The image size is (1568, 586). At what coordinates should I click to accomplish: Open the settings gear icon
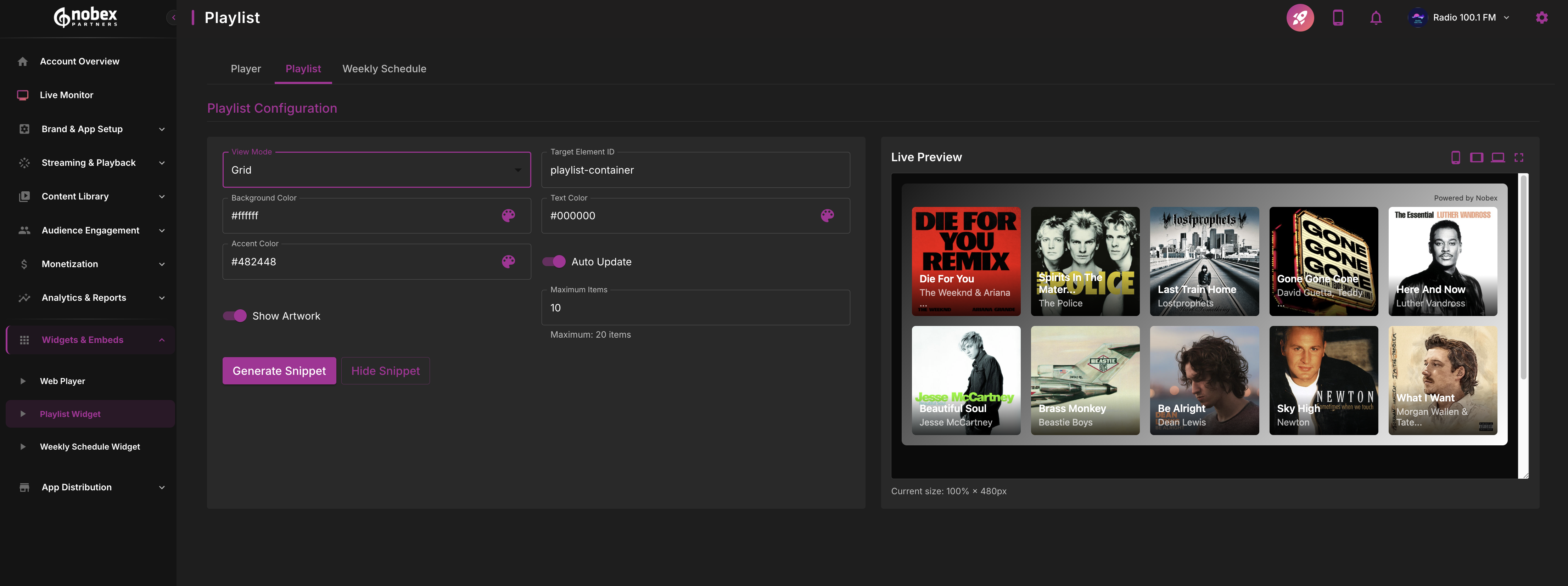pyautogui.click(x=1541, y=18)
